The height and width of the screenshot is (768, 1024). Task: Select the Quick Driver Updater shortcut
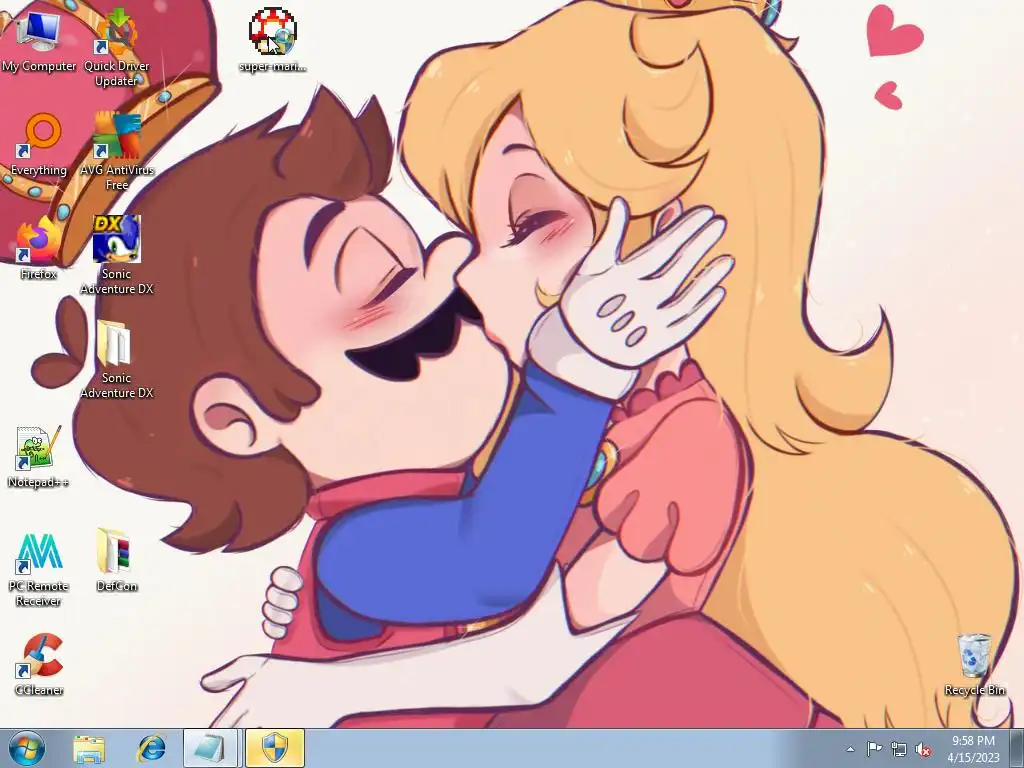[116, 47]
